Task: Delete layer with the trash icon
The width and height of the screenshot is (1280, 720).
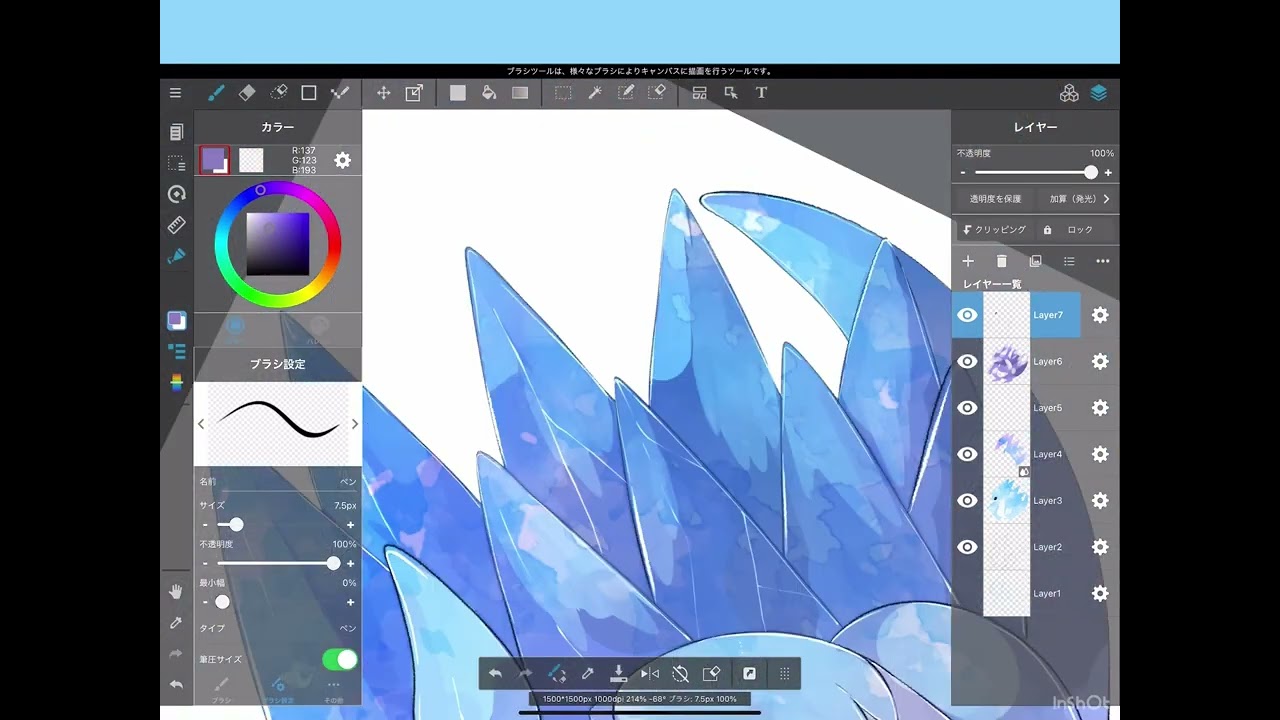Action: click(x=1001, y=261)
